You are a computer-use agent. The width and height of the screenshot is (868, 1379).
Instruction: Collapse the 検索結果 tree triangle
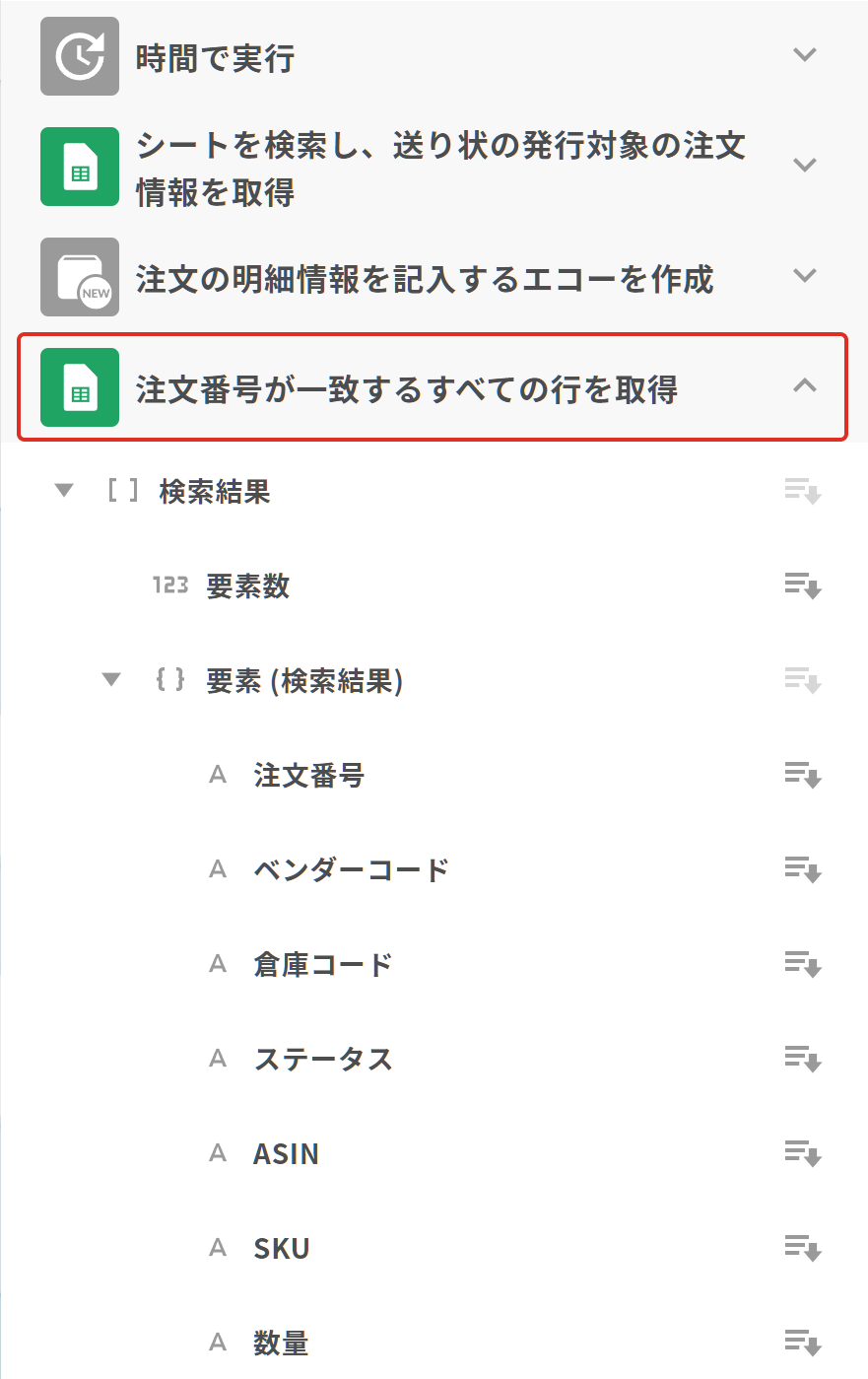(x=64, y=491)
